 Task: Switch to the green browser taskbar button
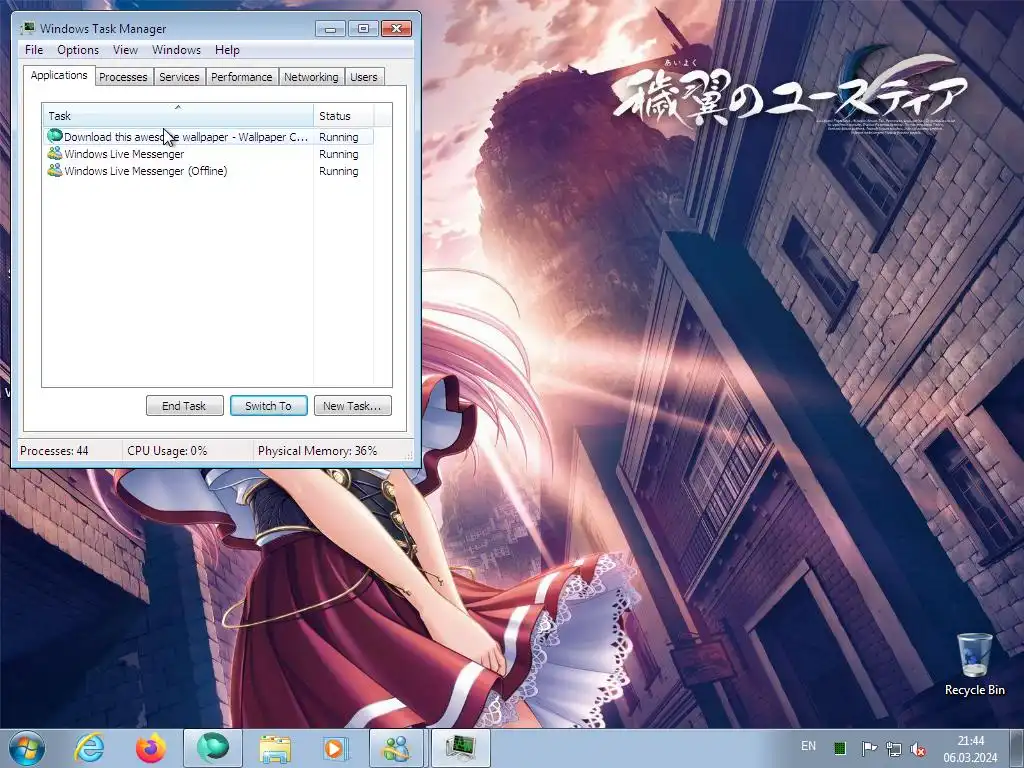click(213, 748)
